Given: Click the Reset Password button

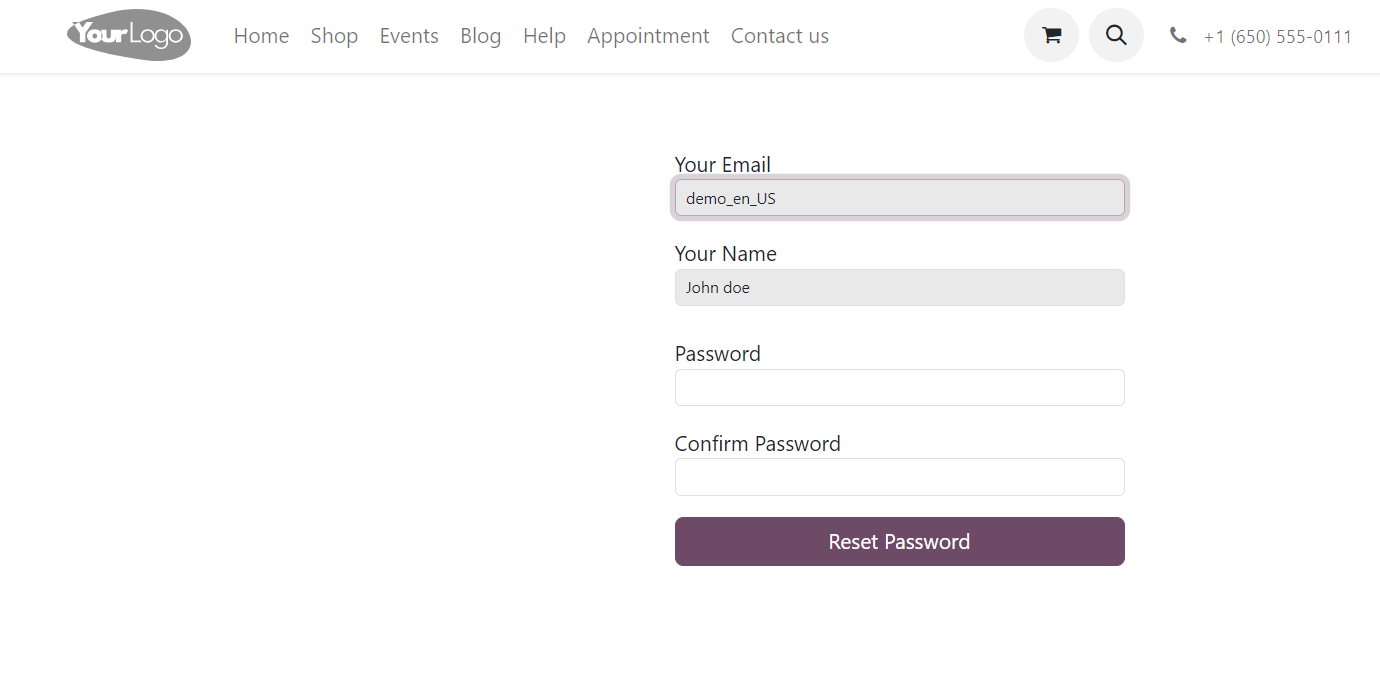Looking at the screenshot, I should [900, 541].
